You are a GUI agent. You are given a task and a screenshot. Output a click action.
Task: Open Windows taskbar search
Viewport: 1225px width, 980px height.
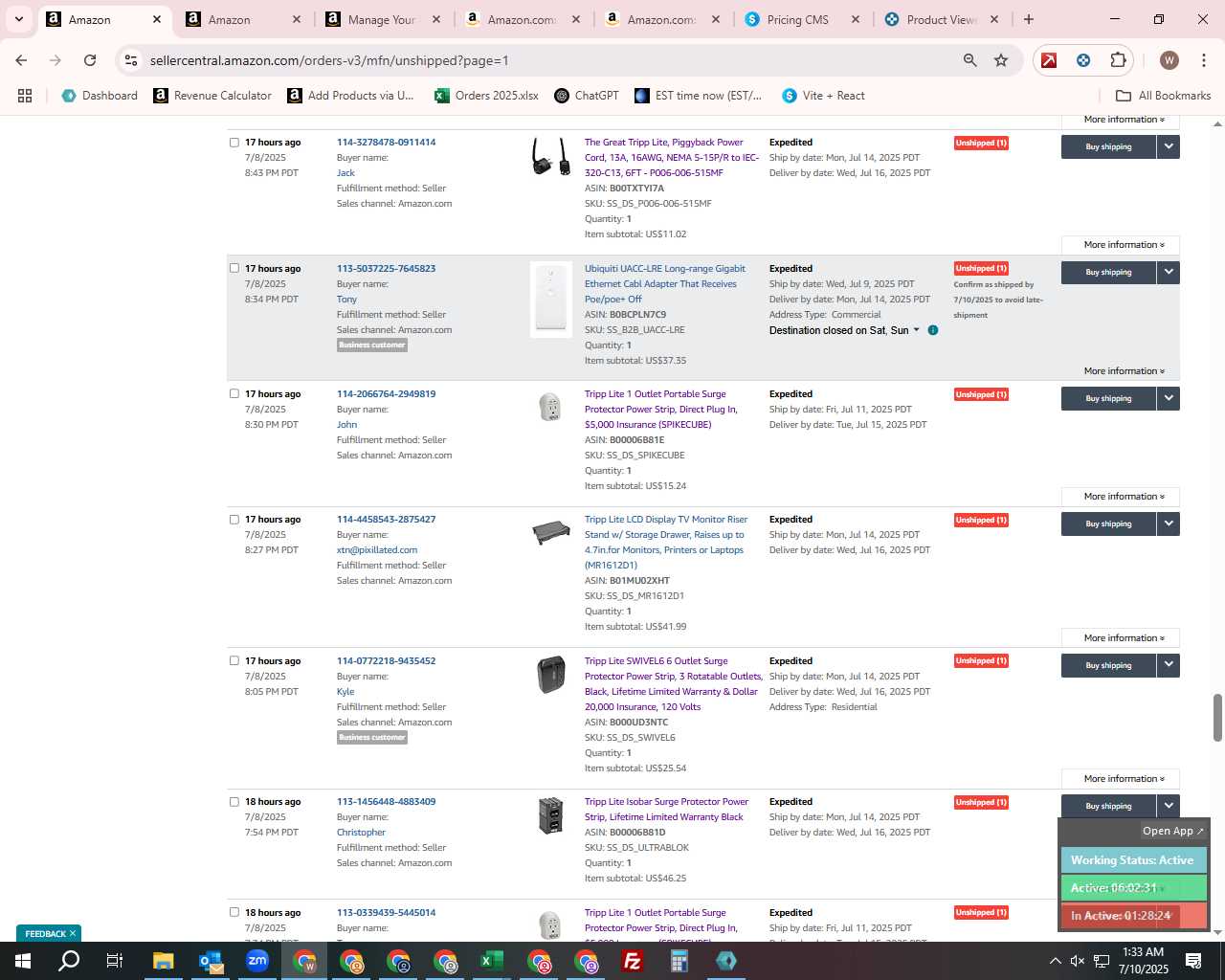(x=69, y=961)
